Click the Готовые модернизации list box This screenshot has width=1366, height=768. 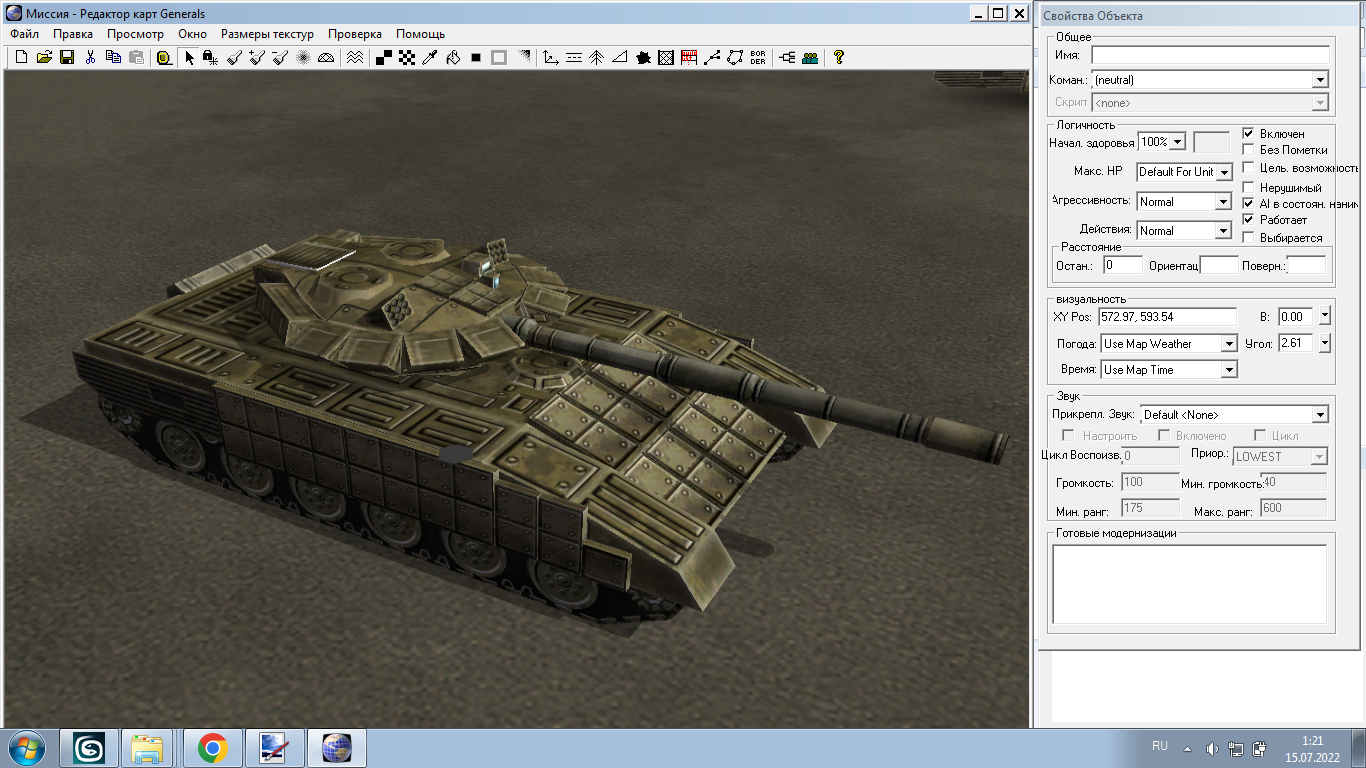(1189, 585)
